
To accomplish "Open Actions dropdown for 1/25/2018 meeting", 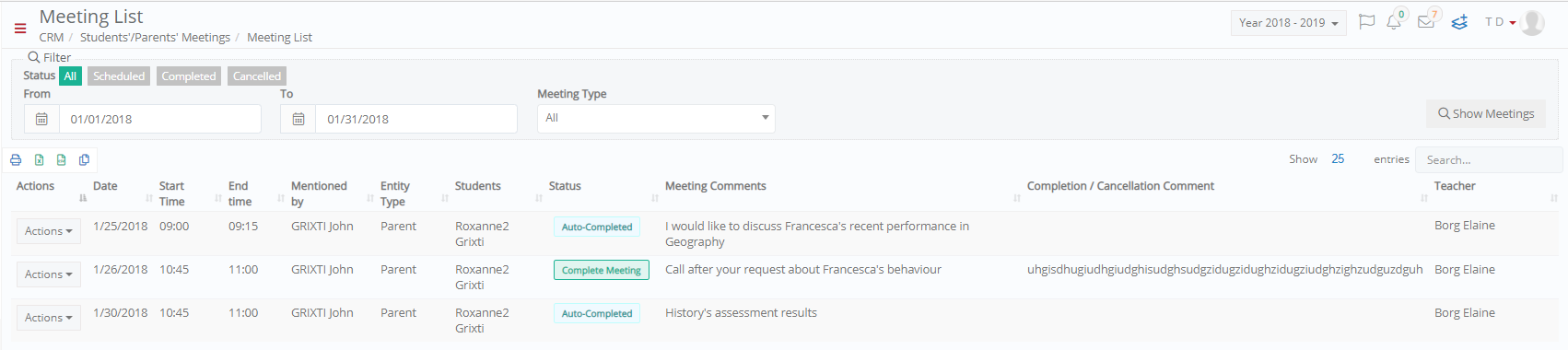I will (x=49, y=231).
